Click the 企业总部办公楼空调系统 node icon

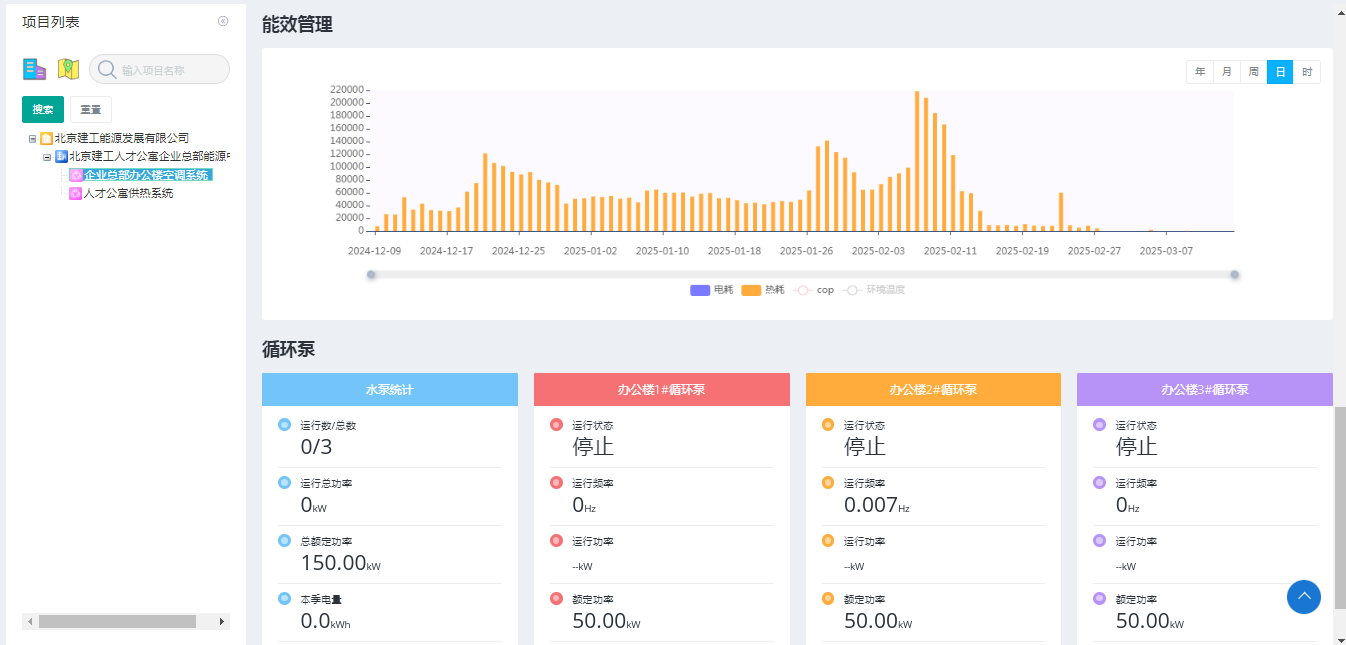pos(76,175)
